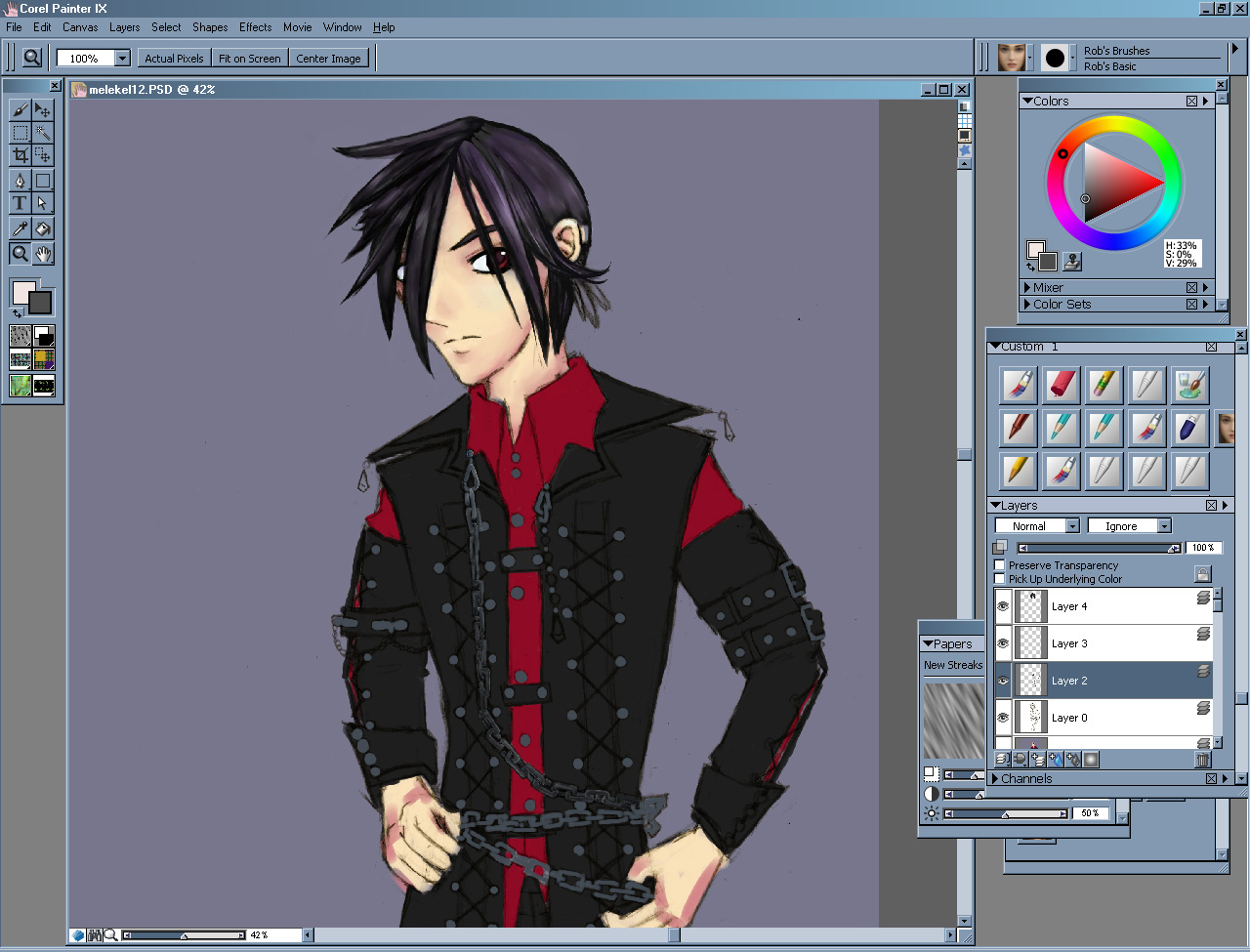Open the Canvas menu

[x=80, y=27]
